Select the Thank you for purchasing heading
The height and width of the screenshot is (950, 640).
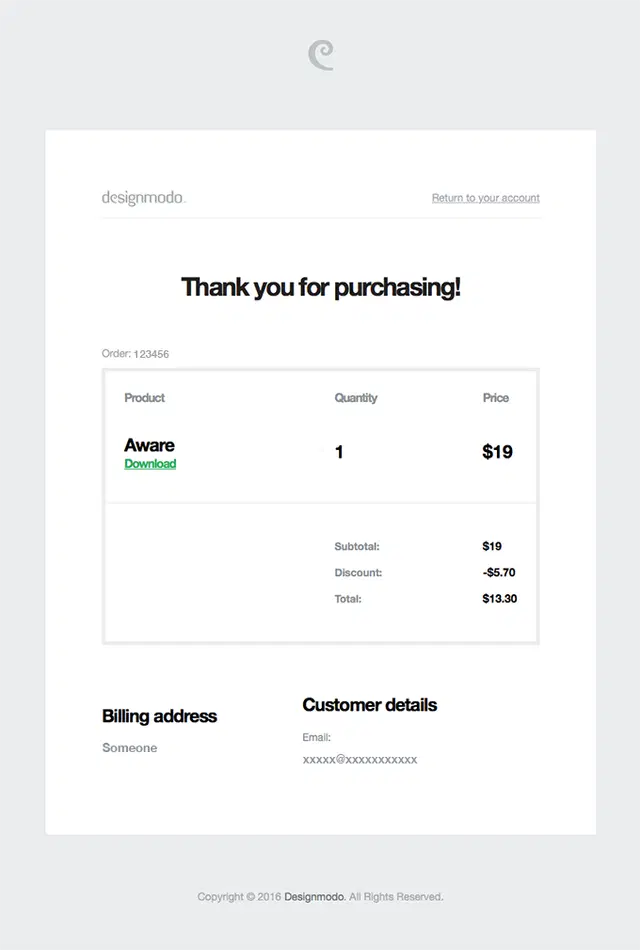pos(321,287)
